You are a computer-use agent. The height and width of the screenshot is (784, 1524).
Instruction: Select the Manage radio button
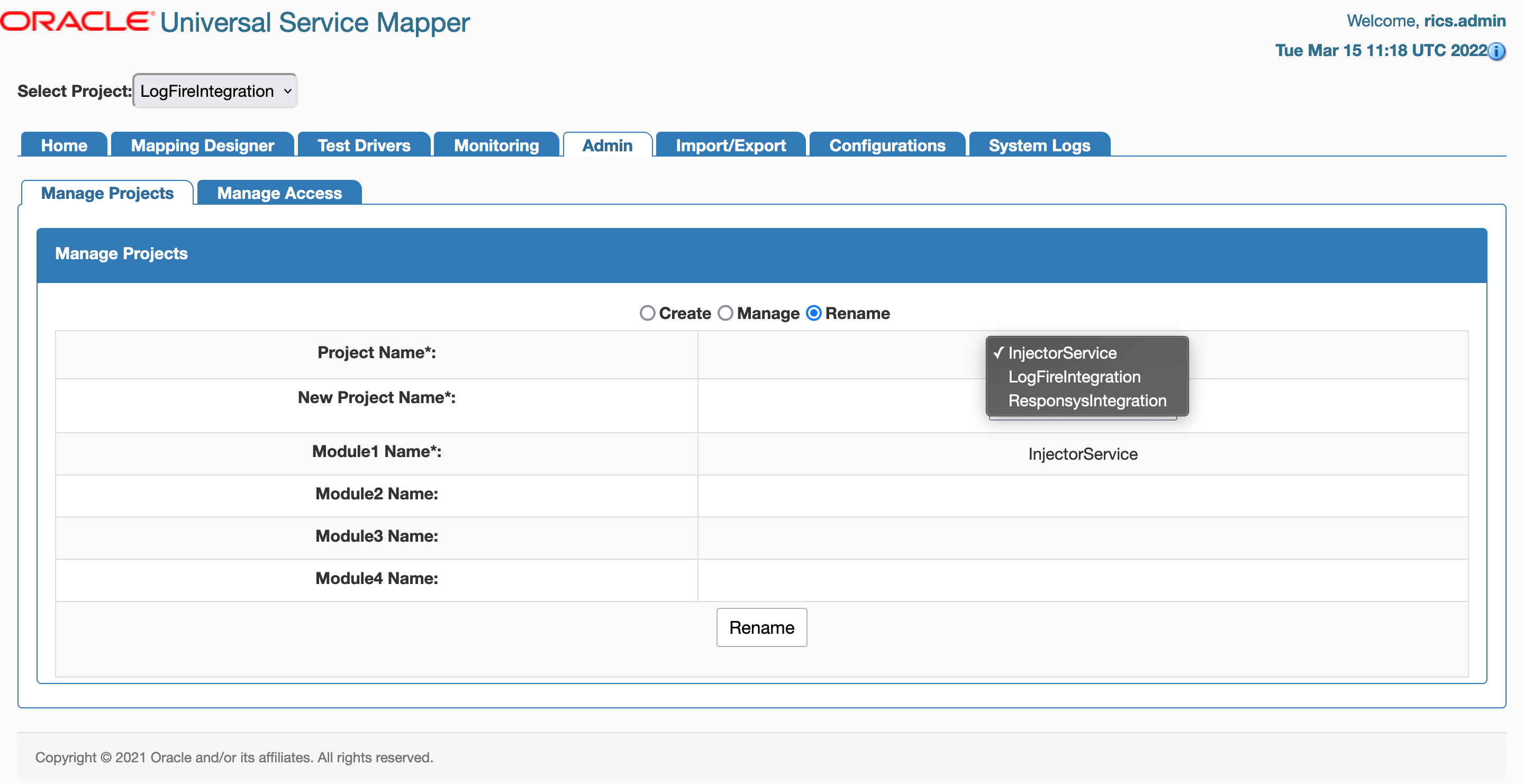[725, 313]
